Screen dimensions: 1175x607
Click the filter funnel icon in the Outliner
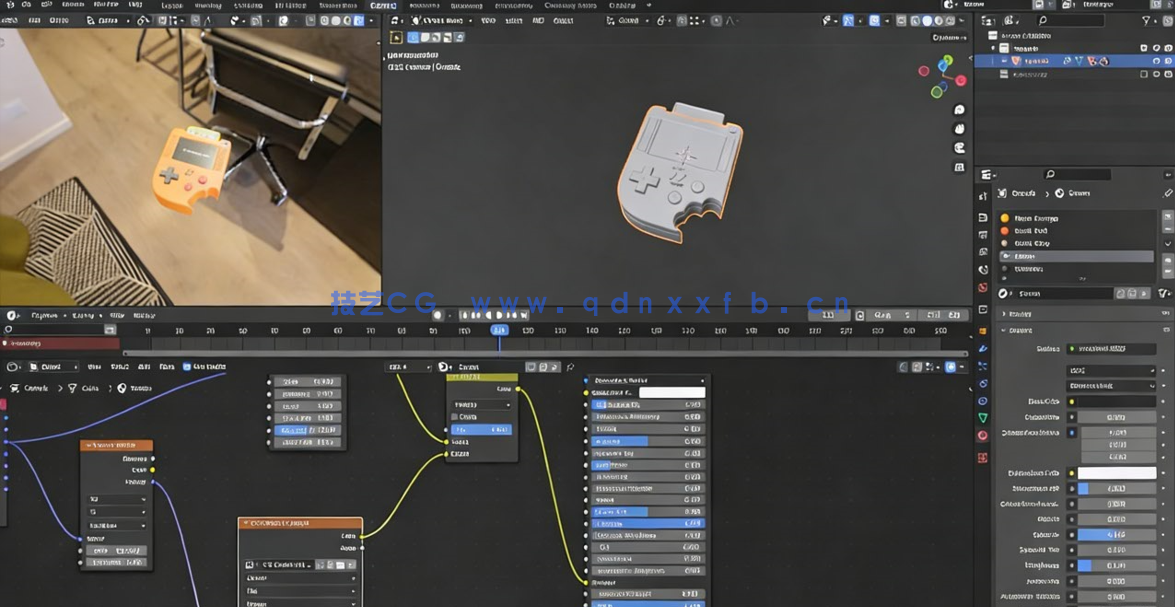pos(1148,21)
